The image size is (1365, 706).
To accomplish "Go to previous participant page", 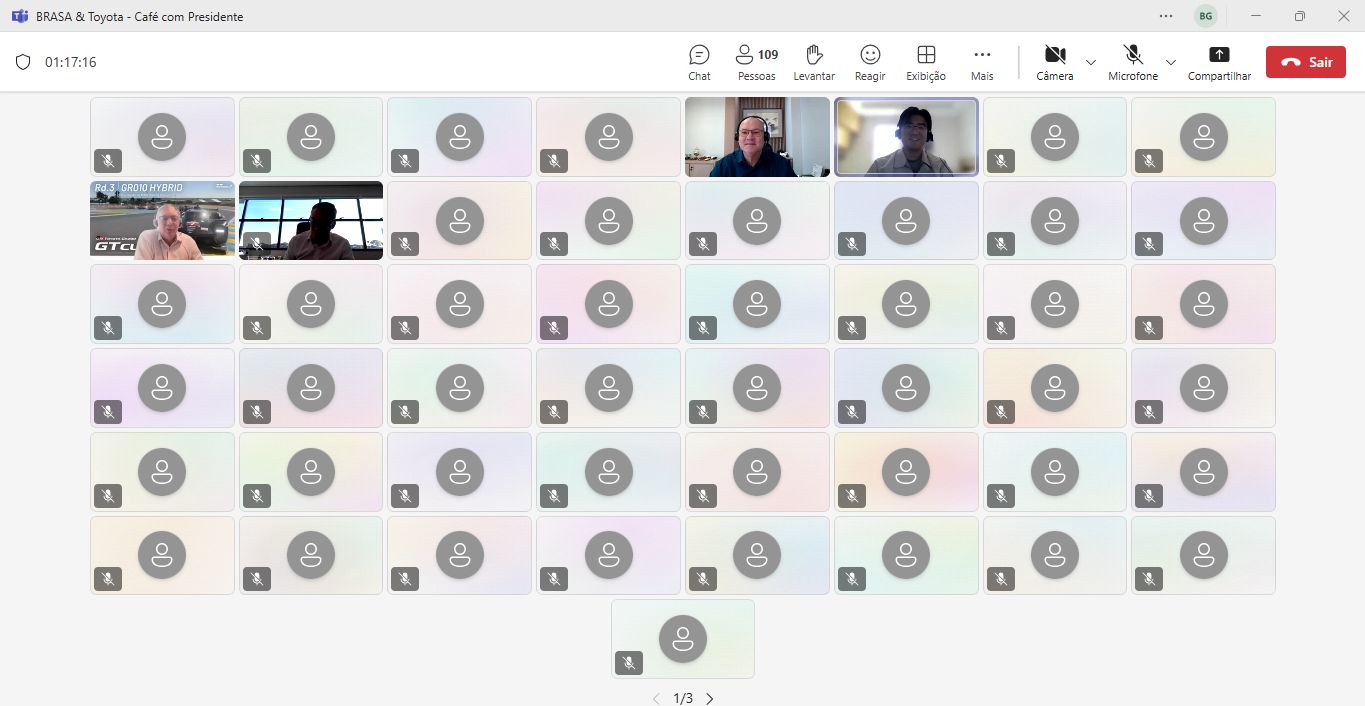I will coord(656,698).
